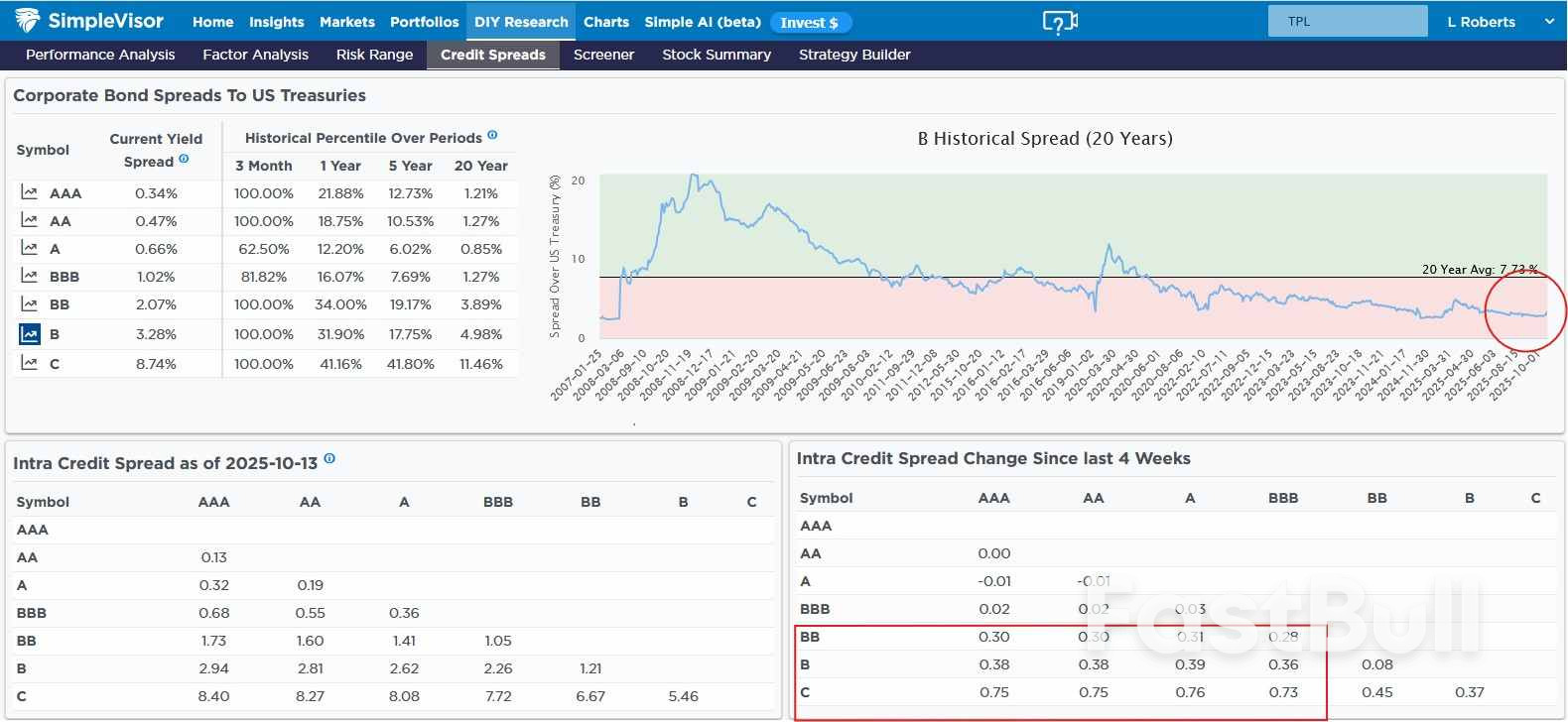Display the C rating spread chart icon
The image size is (1568, 722).
[30, 364]
